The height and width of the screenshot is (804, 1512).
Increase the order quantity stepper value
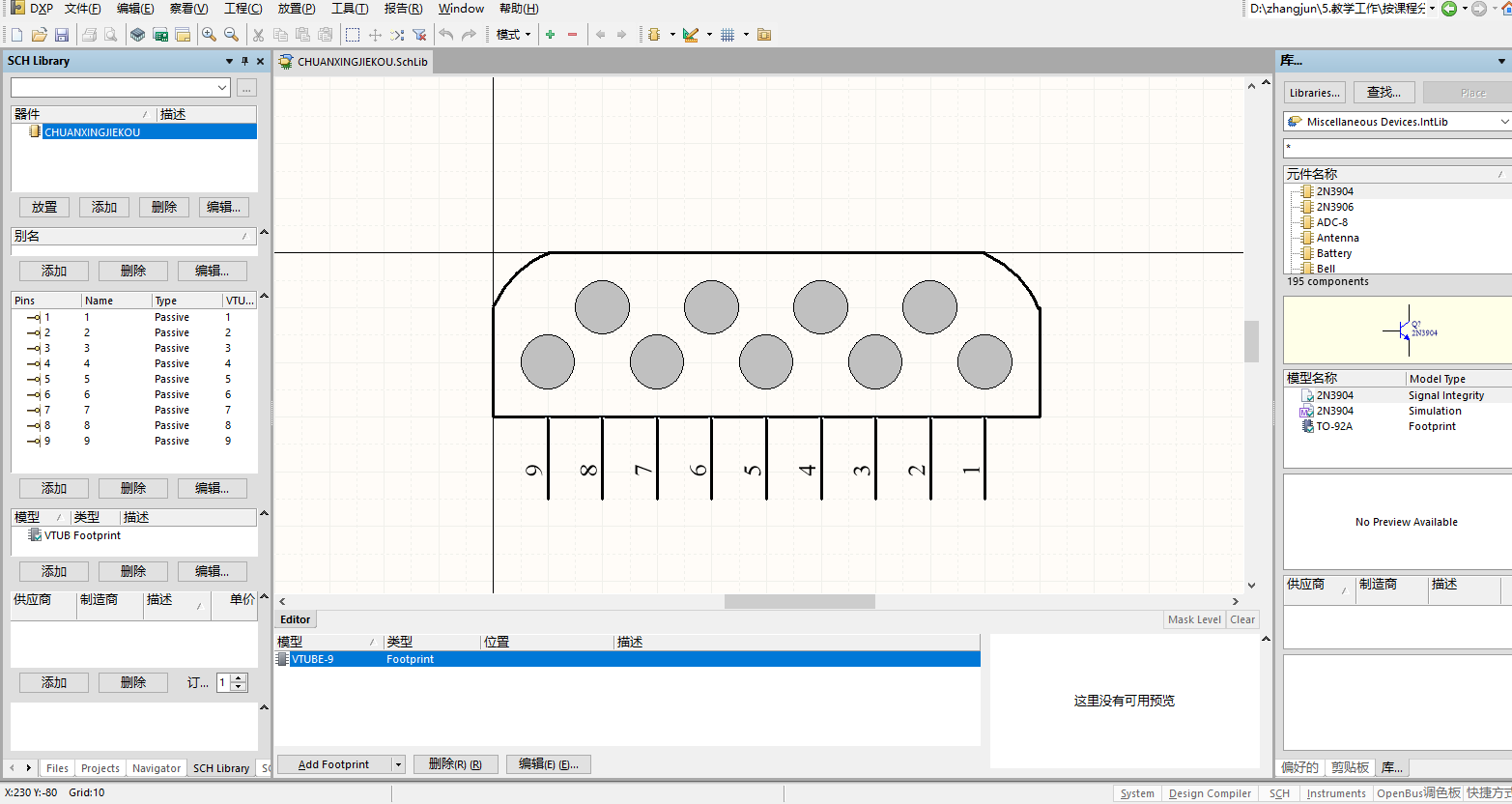click(x=240, y=678)
